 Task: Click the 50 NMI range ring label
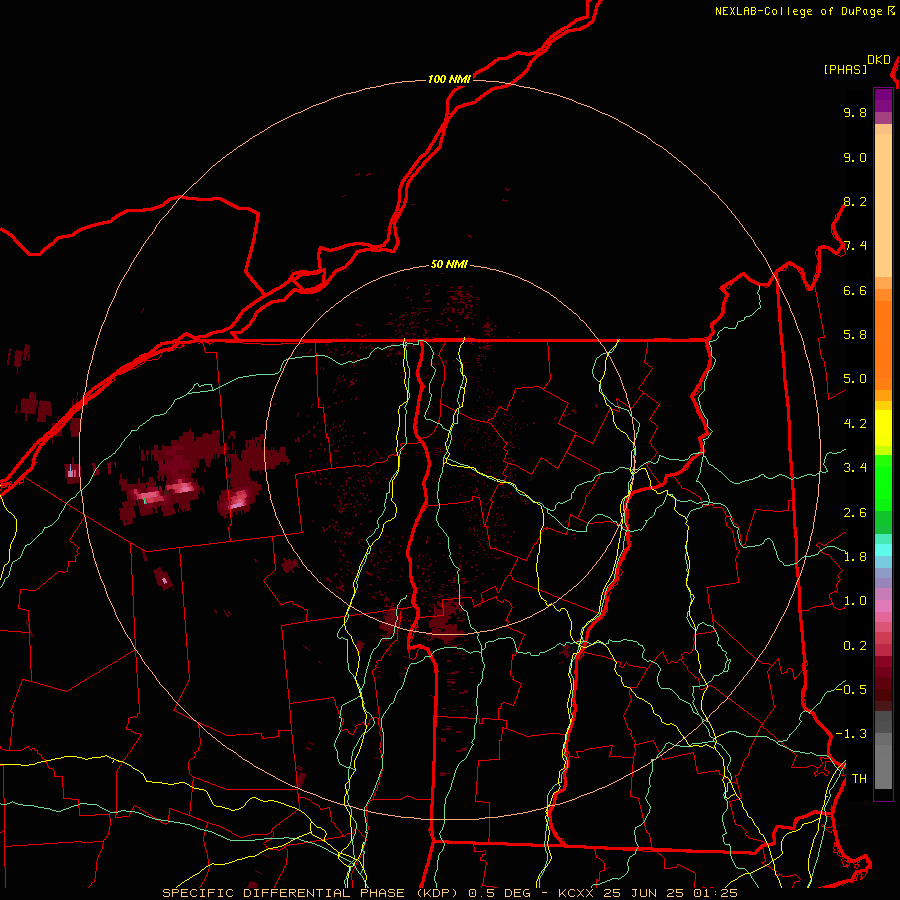click(x=449, y=265)
